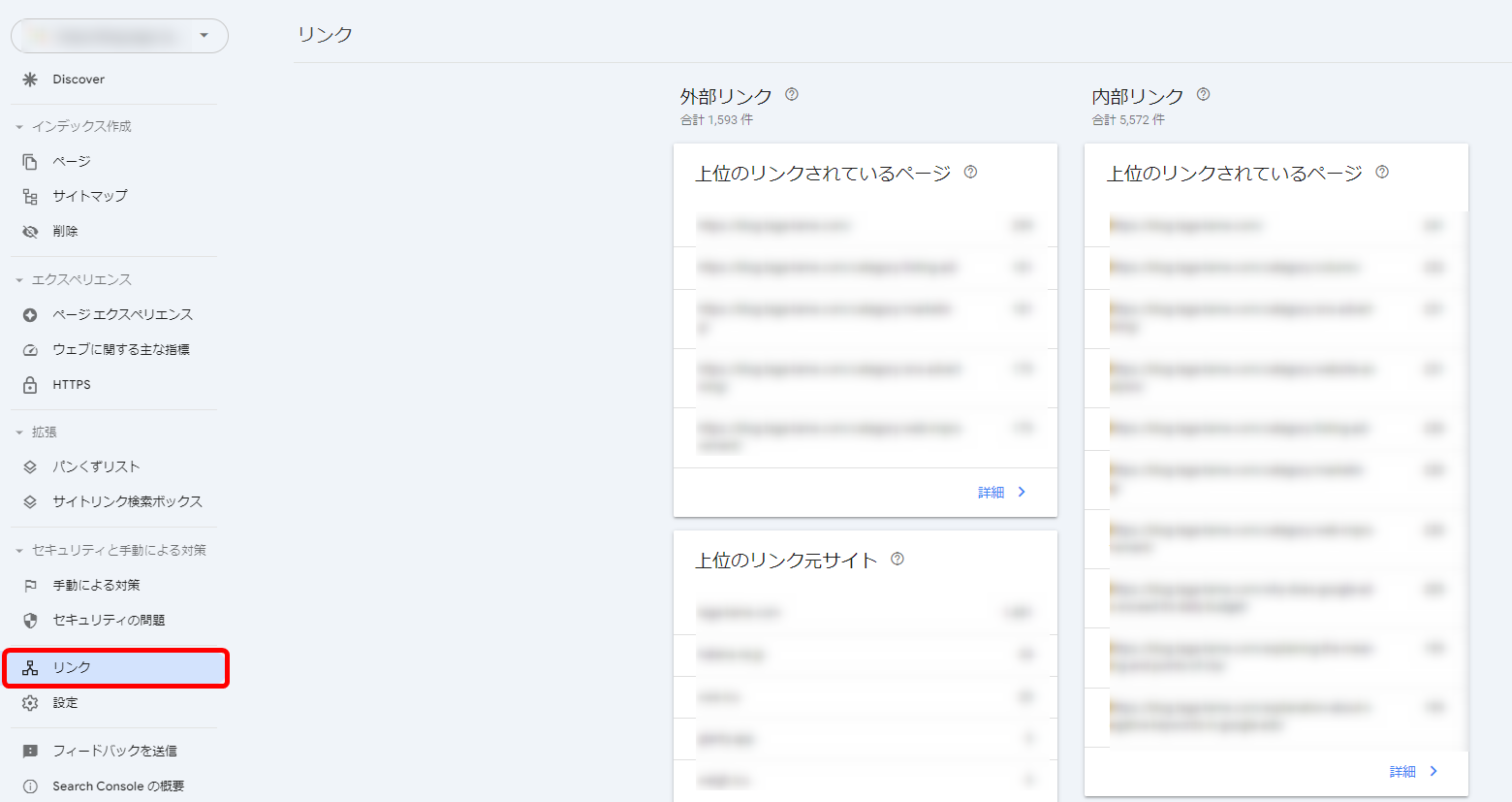Click the リンク network icon
This screenshot has height=802, width=1512.
pyautogui.click(x=30, y=668)
